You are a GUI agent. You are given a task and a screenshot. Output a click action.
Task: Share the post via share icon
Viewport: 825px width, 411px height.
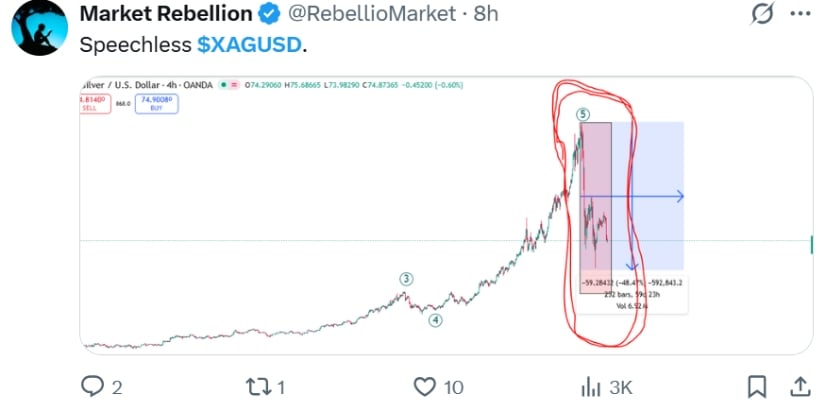tap(800, 386)
